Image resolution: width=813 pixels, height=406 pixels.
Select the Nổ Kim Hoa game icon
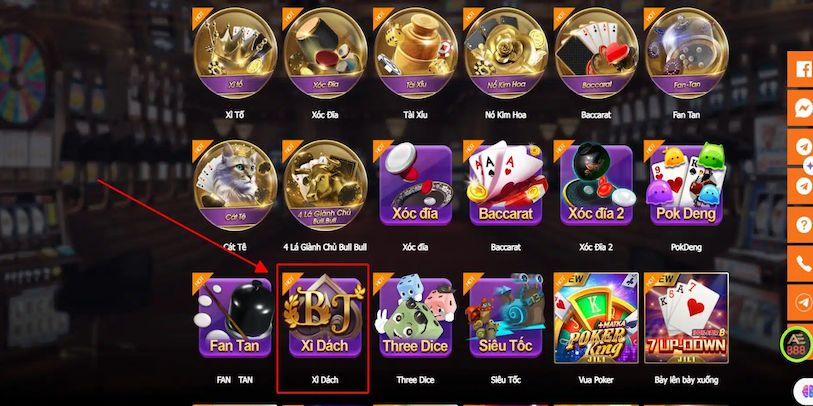[506, 53]
